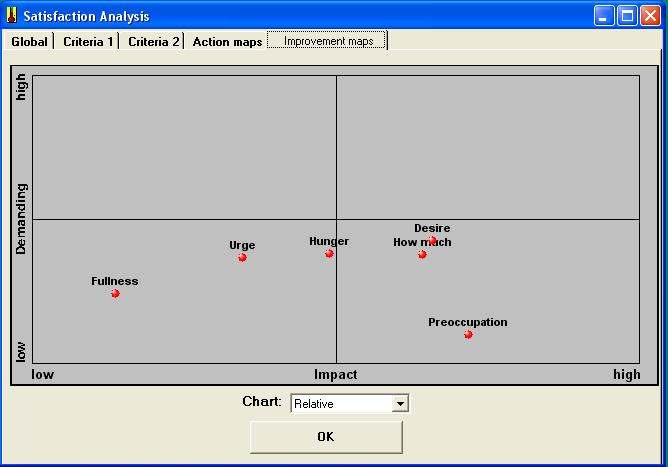The height and width of the screenshot is (467, 668).
Task: Confirm with the OK button
Action: coord(326,437)
